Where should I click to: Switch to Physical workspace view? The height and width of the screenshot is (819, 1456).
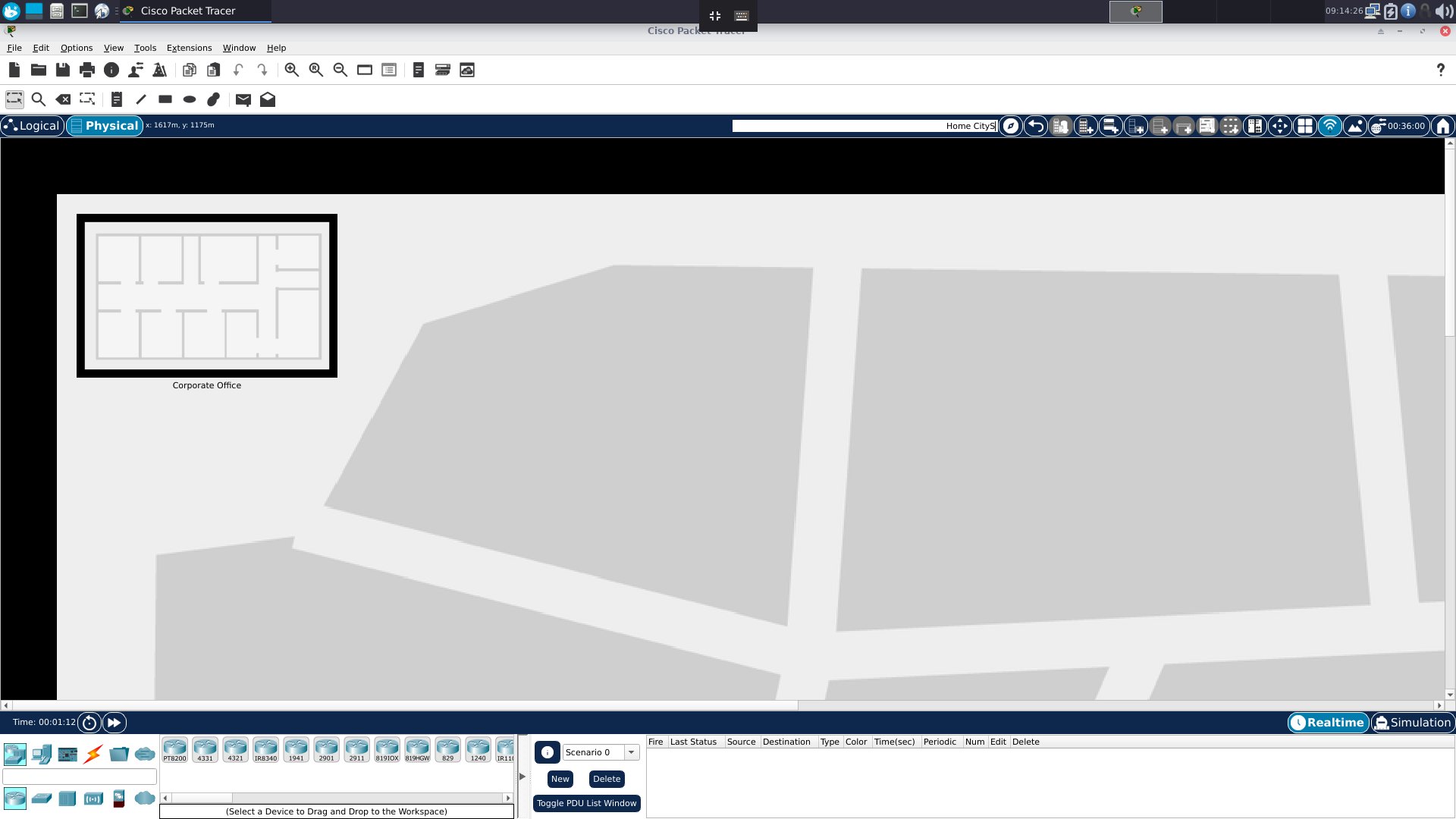pos(105,126)
